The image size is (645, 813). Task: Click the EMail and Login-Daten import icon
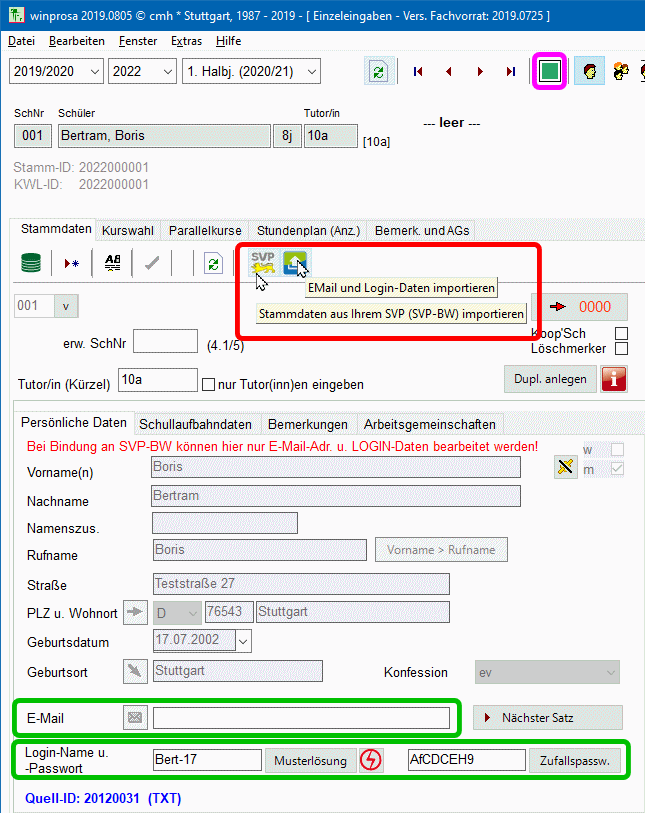tap(295, 263)
